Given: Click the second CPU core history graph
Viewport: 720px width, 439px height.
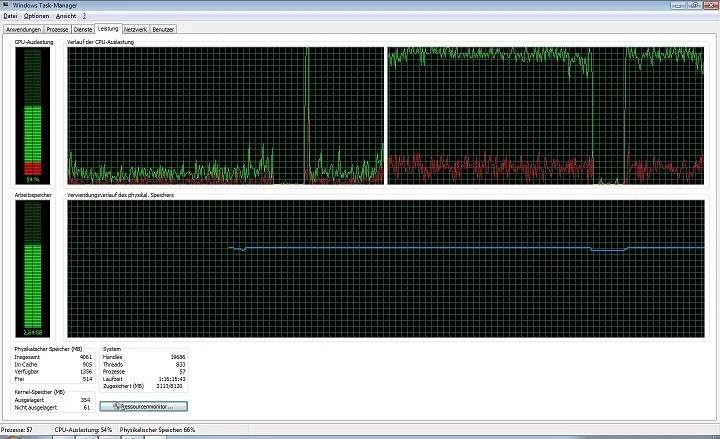Looking at the screenshot, I should tap(546, 116).
